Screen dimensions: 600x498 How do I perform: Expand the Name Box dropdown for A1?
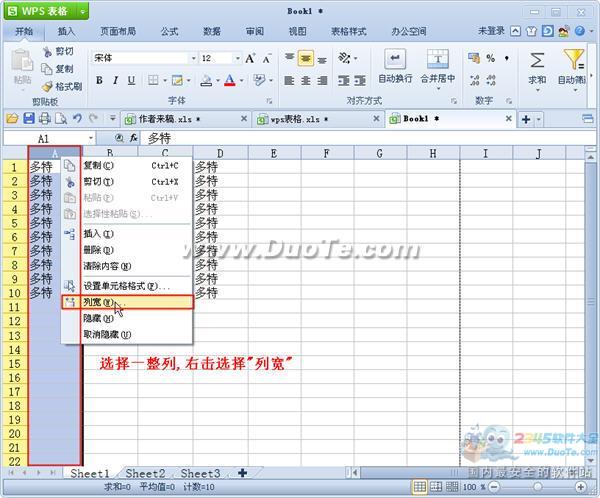[91, 138]
